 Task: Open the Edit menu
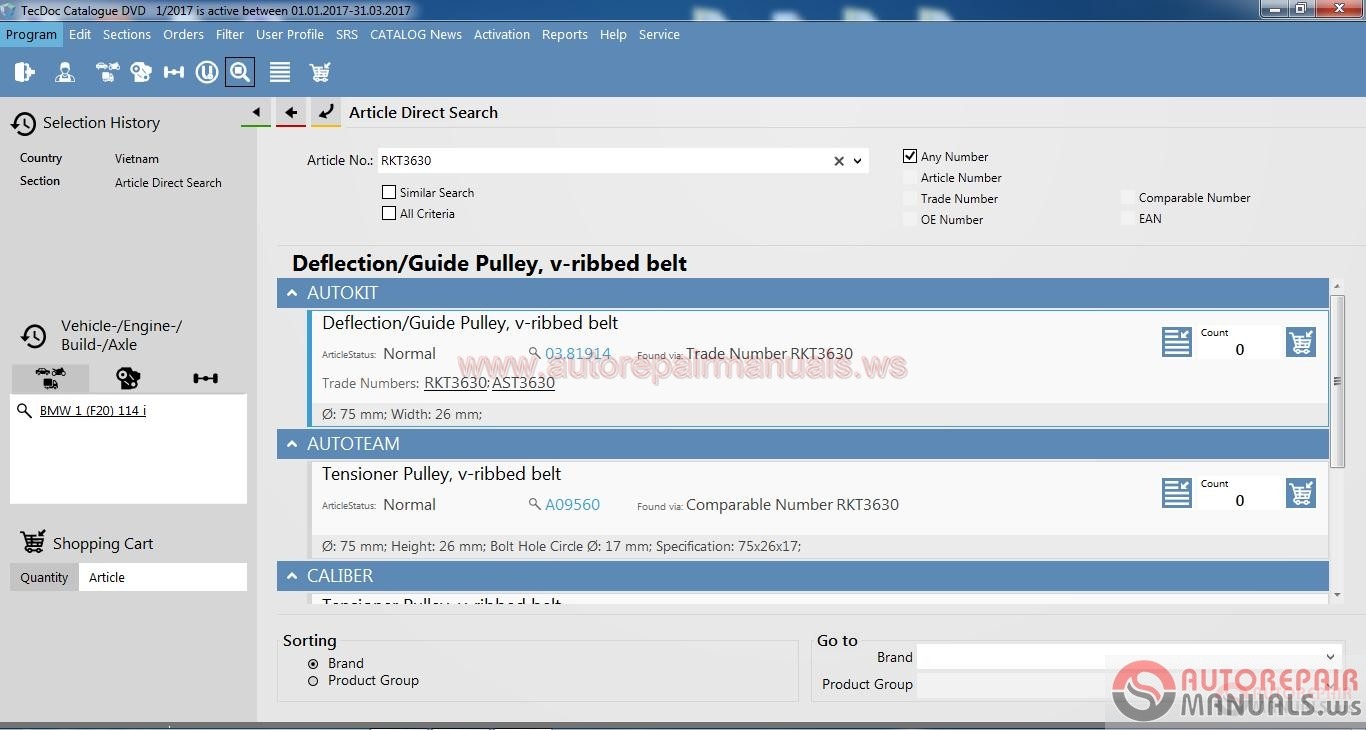click(80, 34)
